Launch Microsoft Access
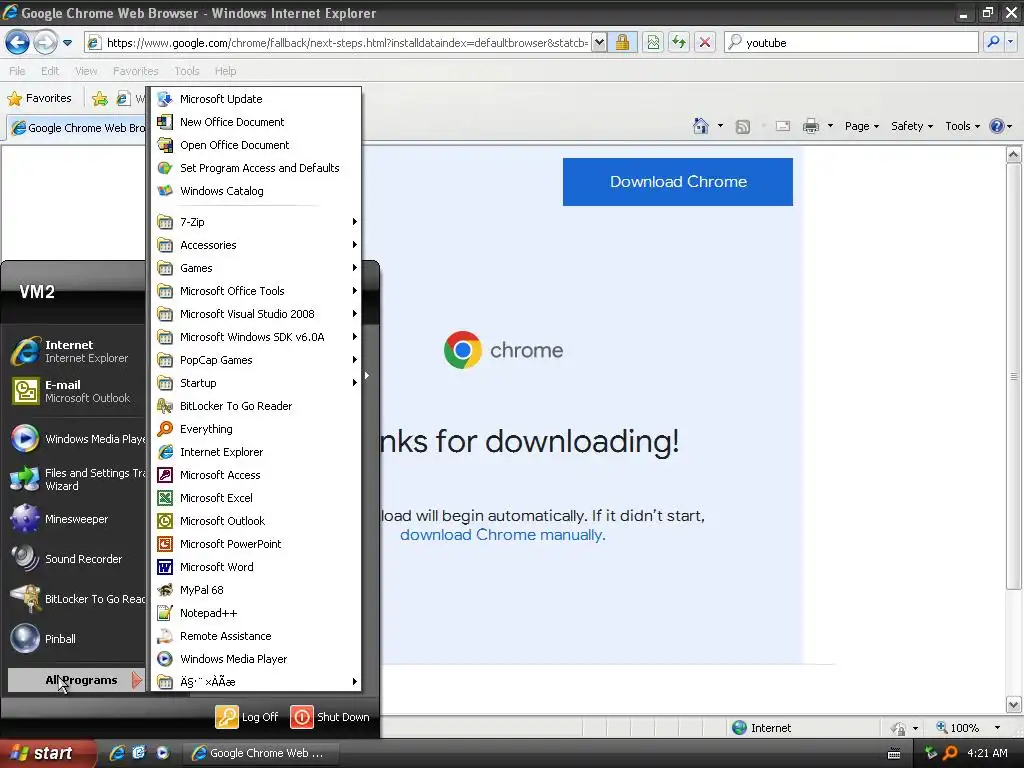 [256, 475]
